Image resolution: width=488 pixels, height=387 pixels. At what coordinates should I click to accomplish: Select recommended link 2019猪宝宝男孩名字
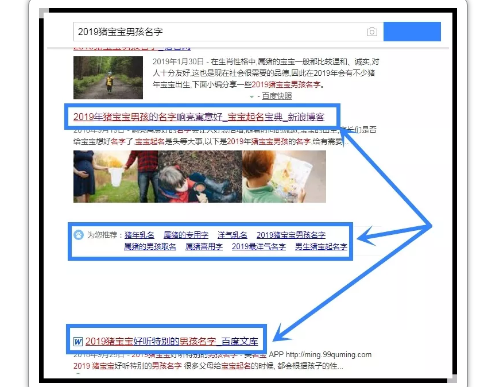click(291, 235)
